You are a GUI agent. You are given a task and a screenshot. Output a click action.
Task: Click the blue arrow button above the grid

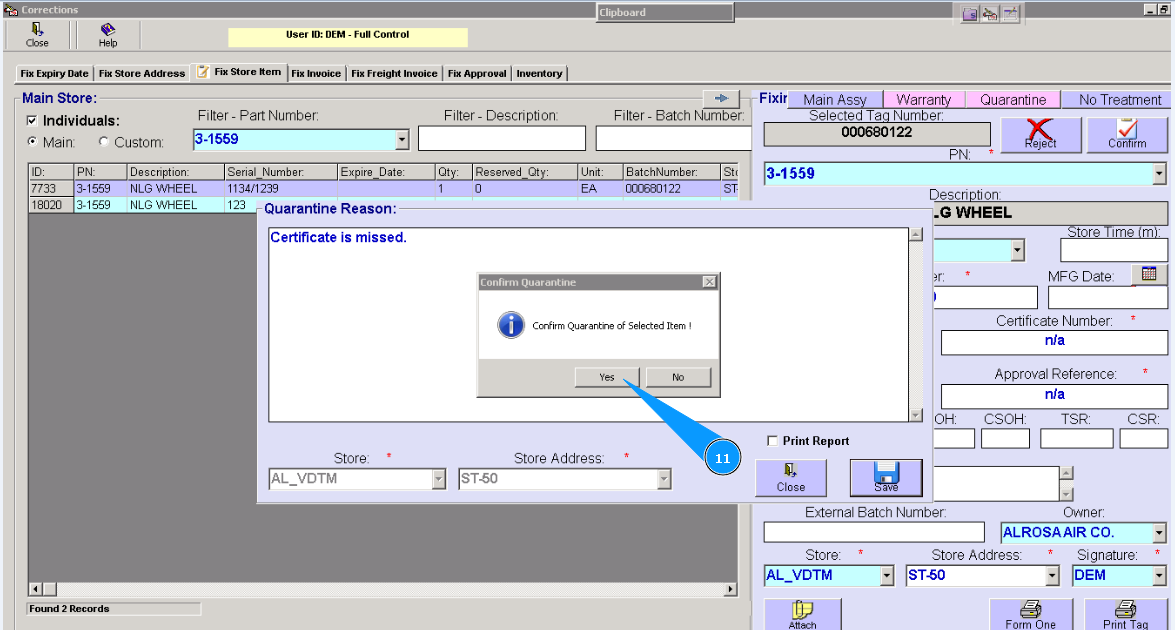(721, 98)
